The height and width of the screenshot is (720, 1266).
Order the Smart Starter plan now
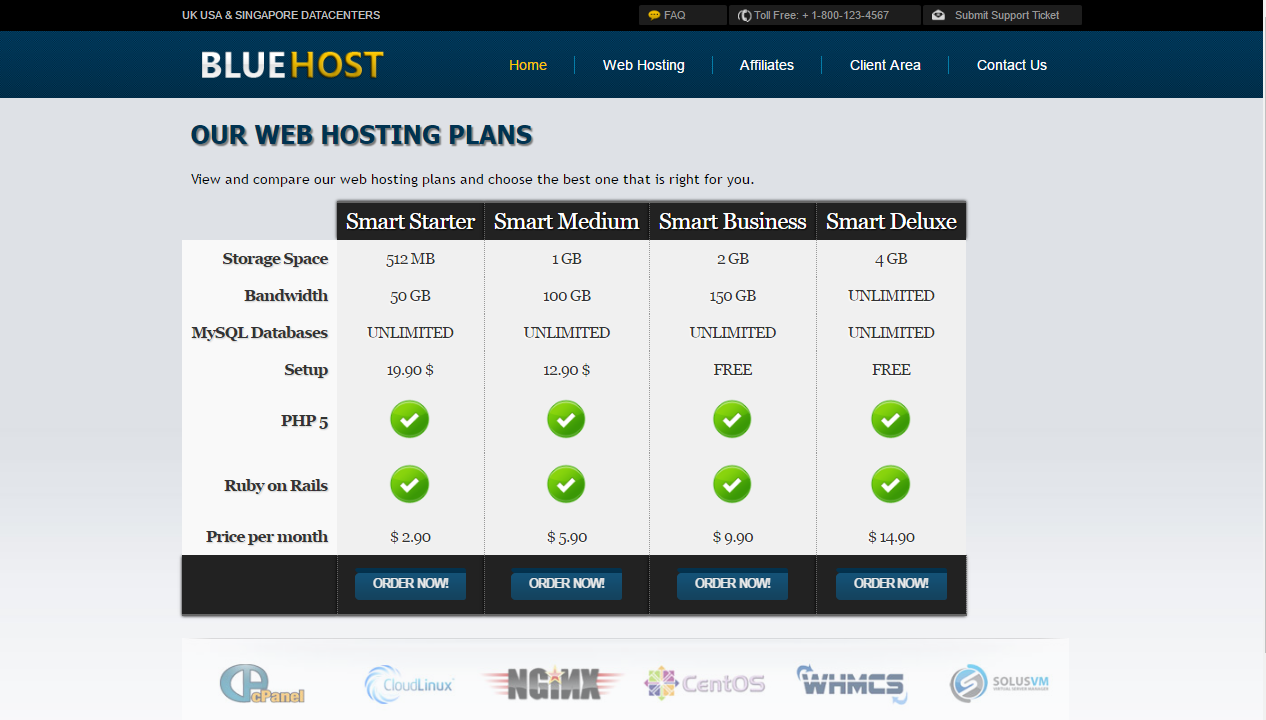click(x=410, y=584)
